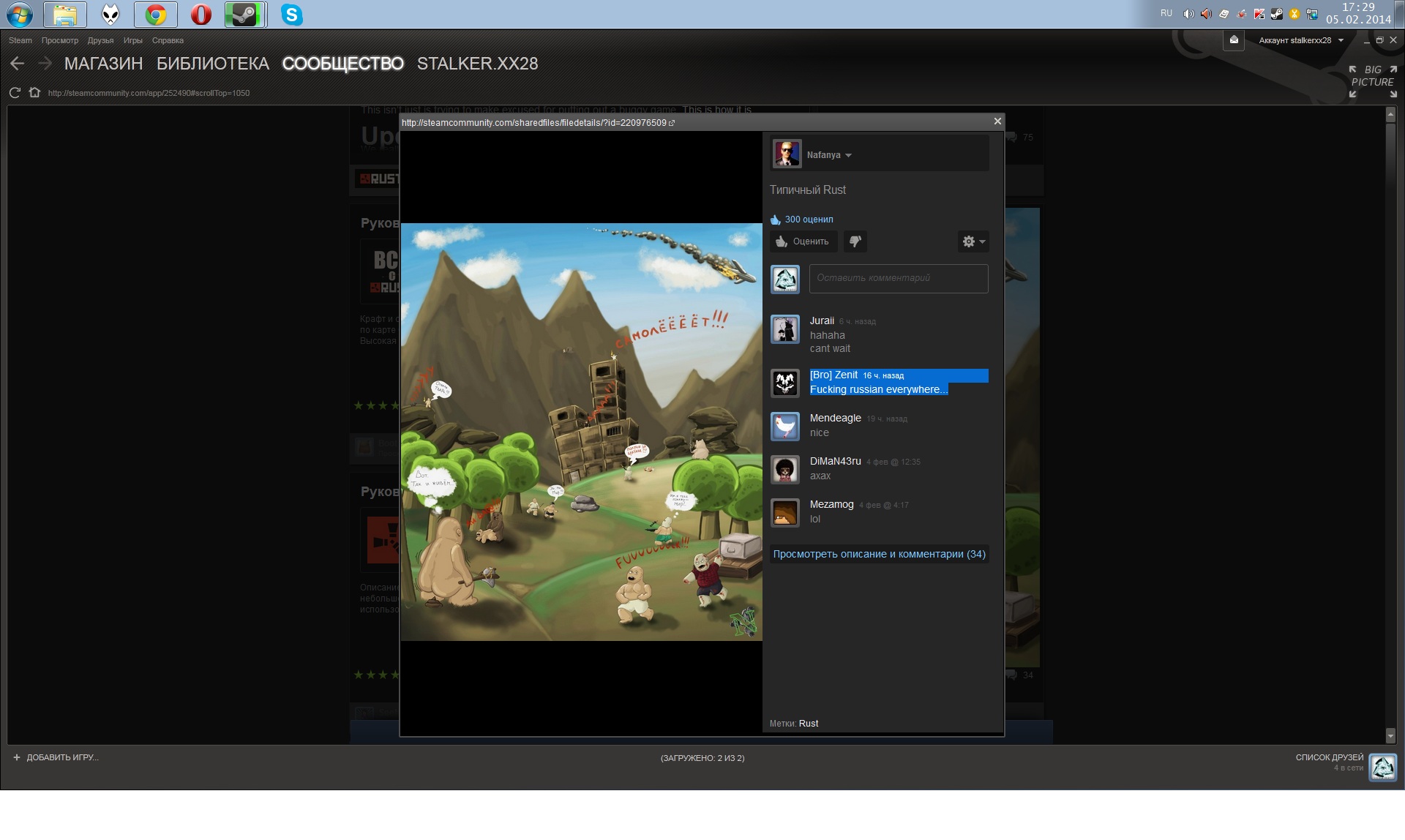
Task: Open Skype from the taskbar
Action: pos(291,15)
